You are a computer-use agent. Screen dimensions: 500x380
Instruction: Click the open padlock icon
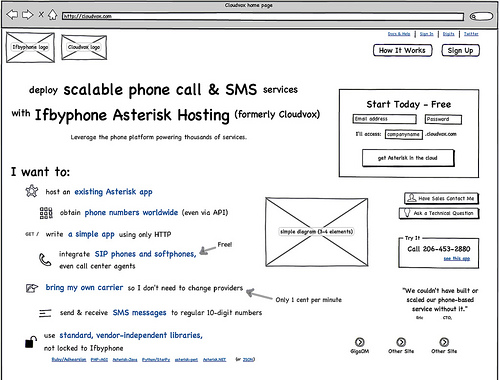pyautogui.click(x=31, y=342)
